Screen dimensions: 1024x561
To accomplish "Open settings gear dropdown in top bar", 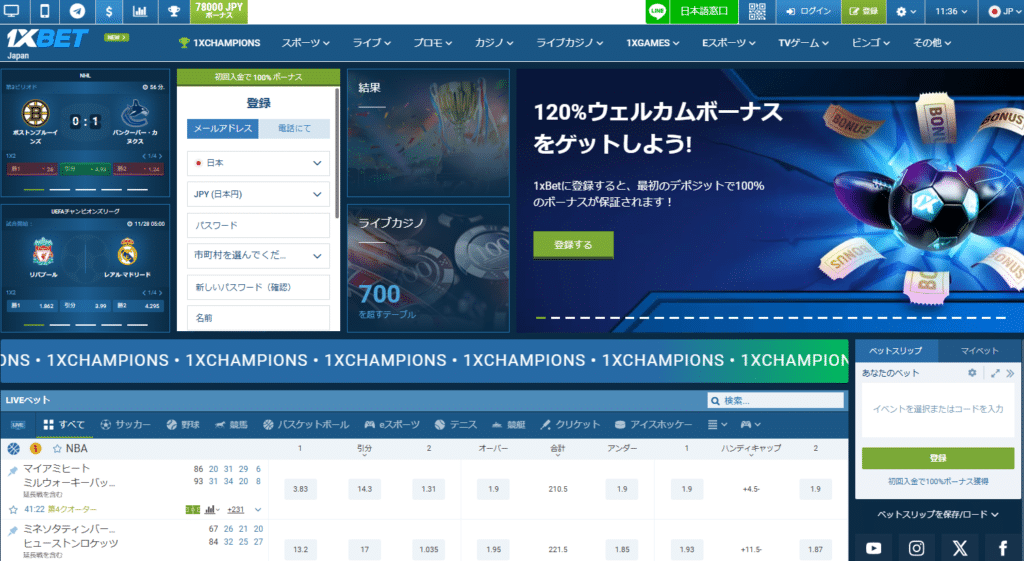I will pyautogui.click(x=905, y=11).
